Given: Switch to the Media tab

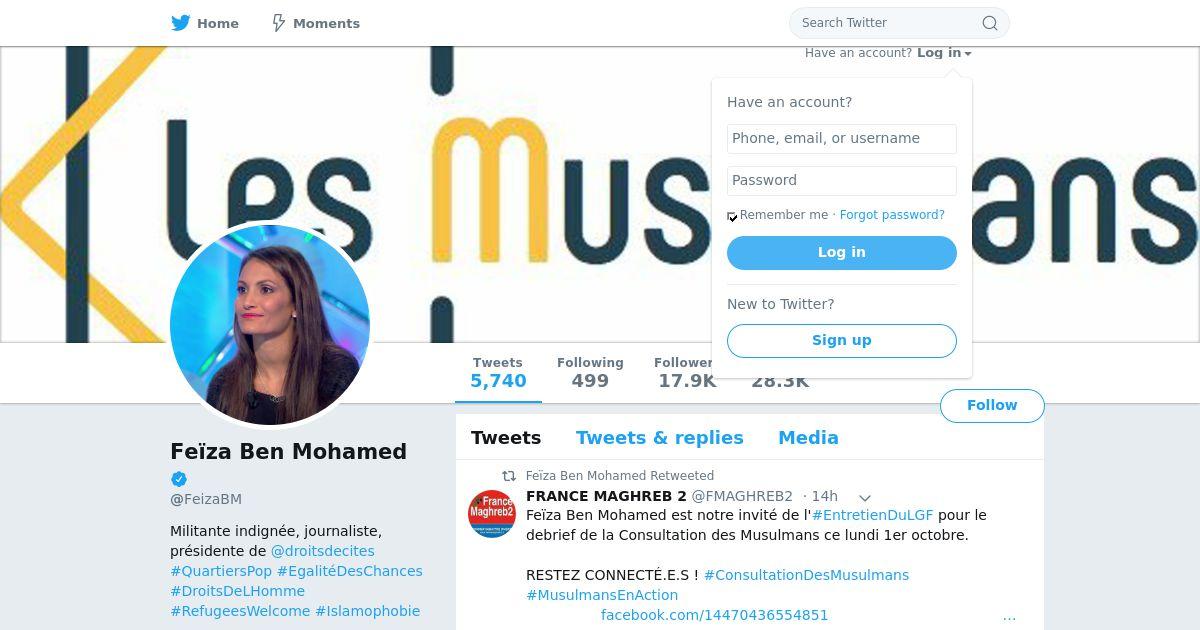Looking at the screenshot, I should coord(808,438).
